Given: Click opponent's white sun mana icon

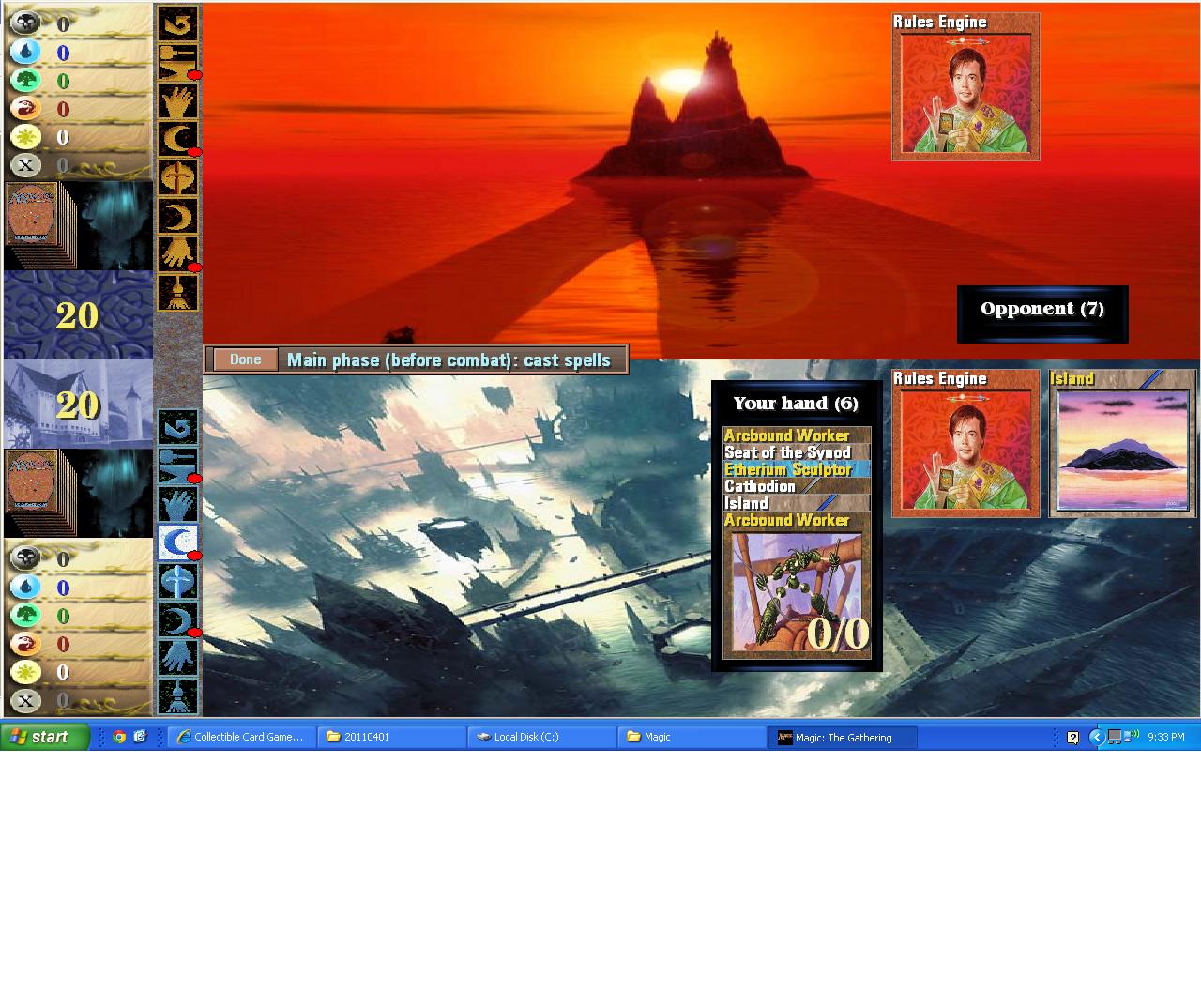Looking at the screenshot, I should [25, 136].
